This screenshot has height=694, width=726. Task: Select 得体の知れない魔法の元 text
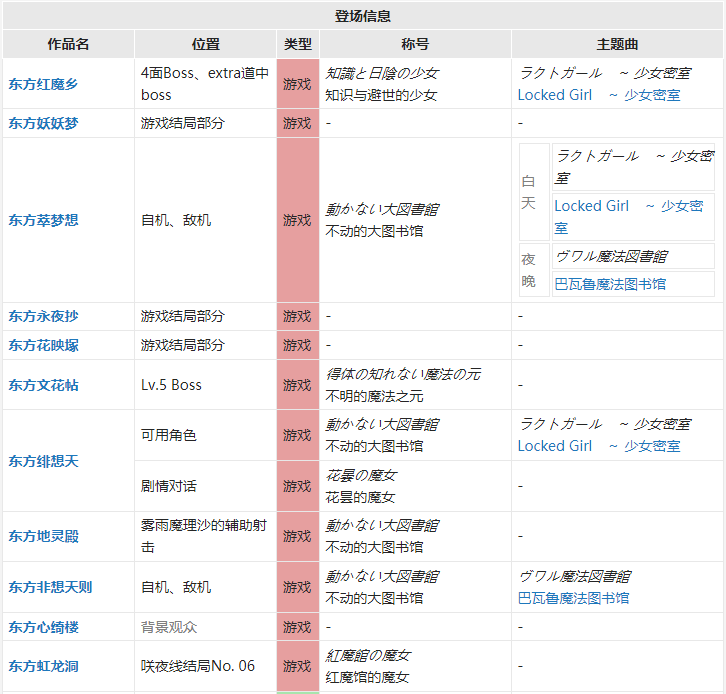(403, 374)
